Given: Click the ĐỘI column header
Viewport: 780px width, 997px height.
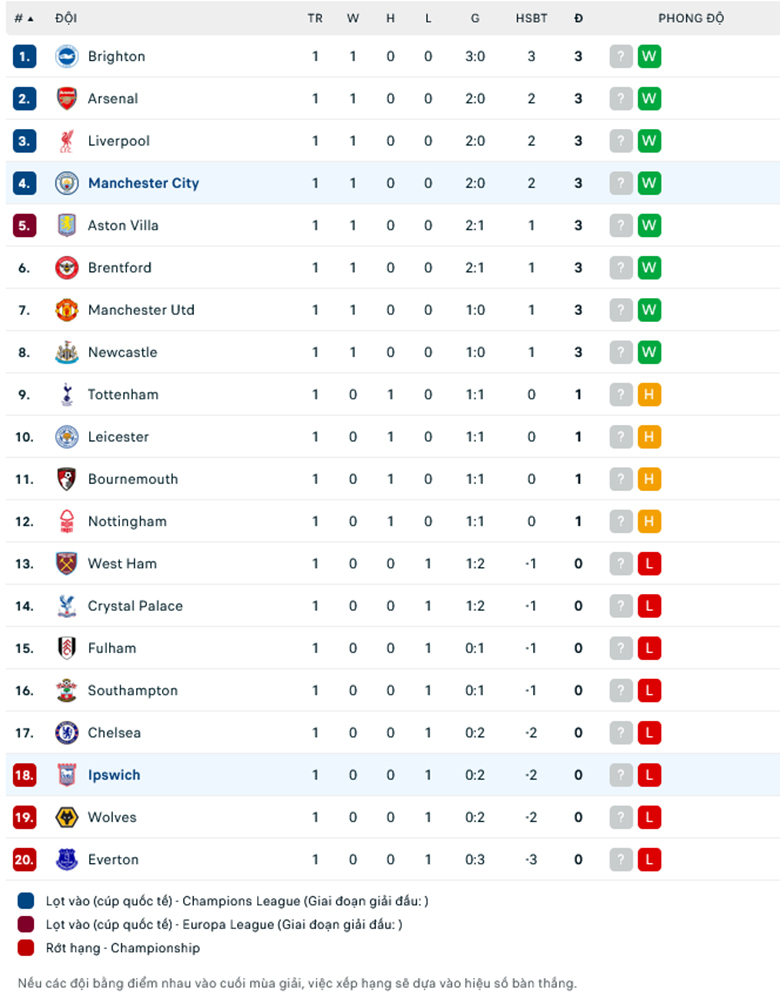Looking at the screenshot, I should [x=66, y=18].
